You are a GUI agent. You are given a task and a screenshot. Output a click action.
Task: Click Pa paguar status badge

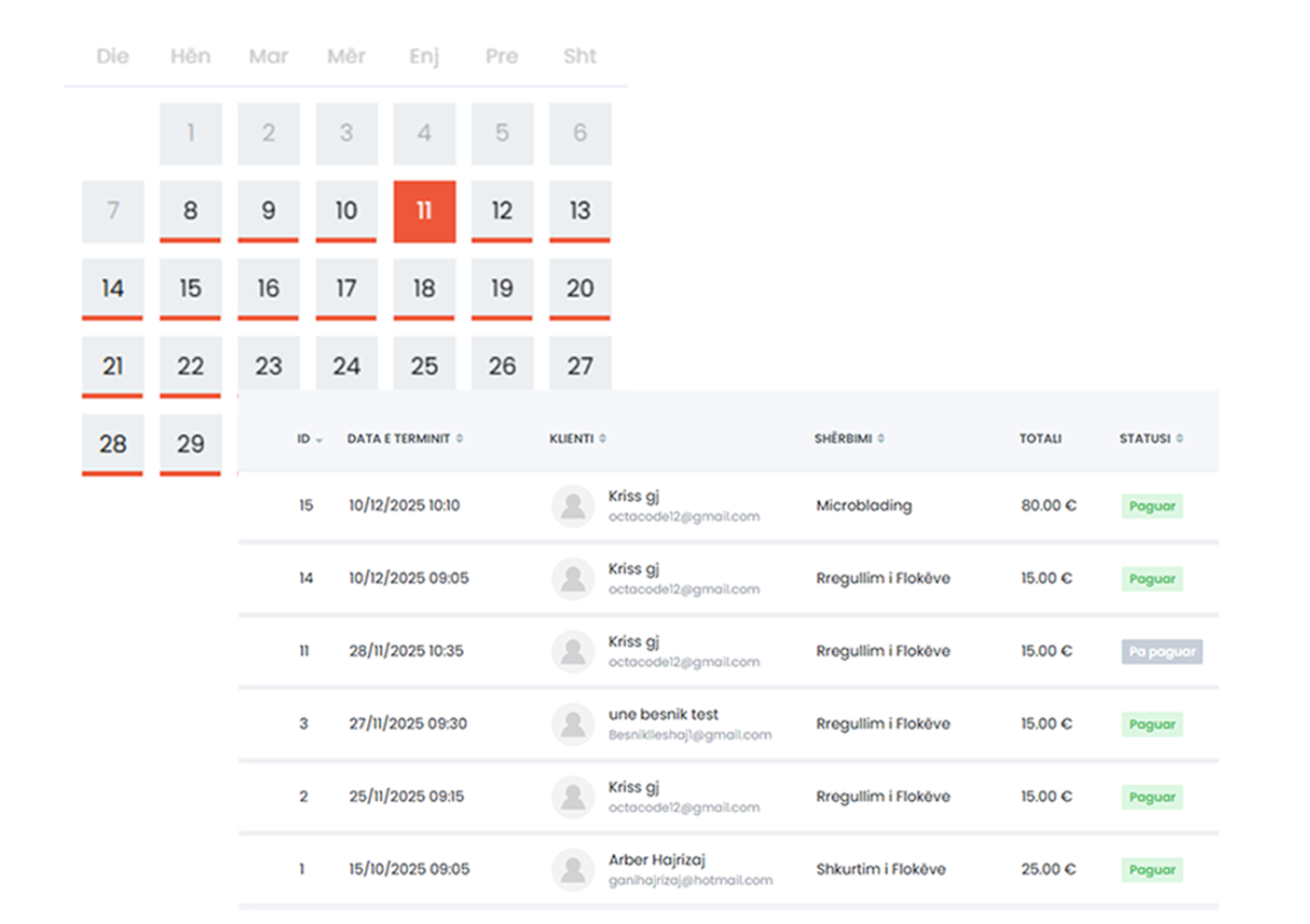coord(1161,652)
